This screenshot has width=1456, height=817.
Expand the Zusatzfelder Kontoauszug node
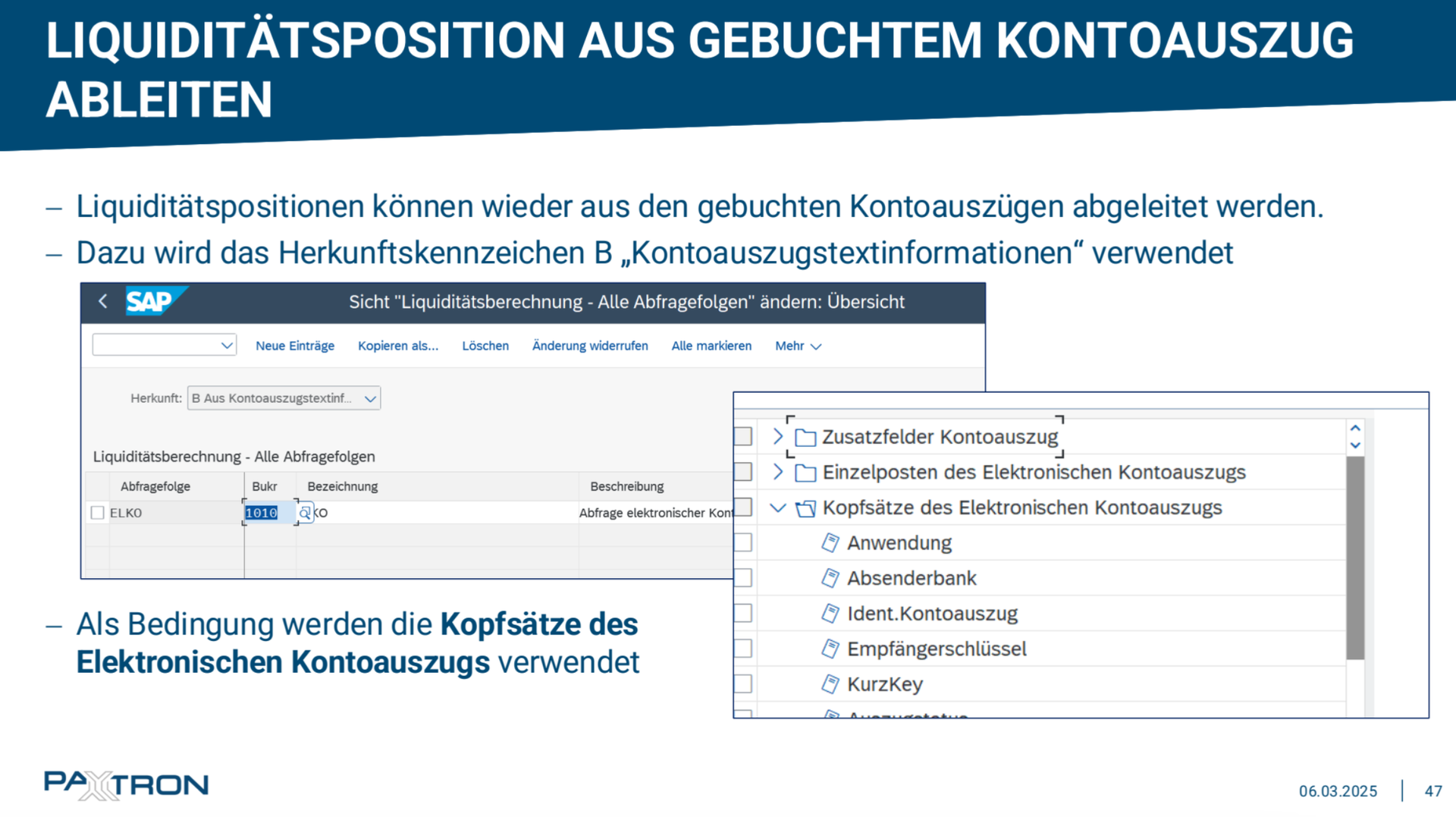777,437
